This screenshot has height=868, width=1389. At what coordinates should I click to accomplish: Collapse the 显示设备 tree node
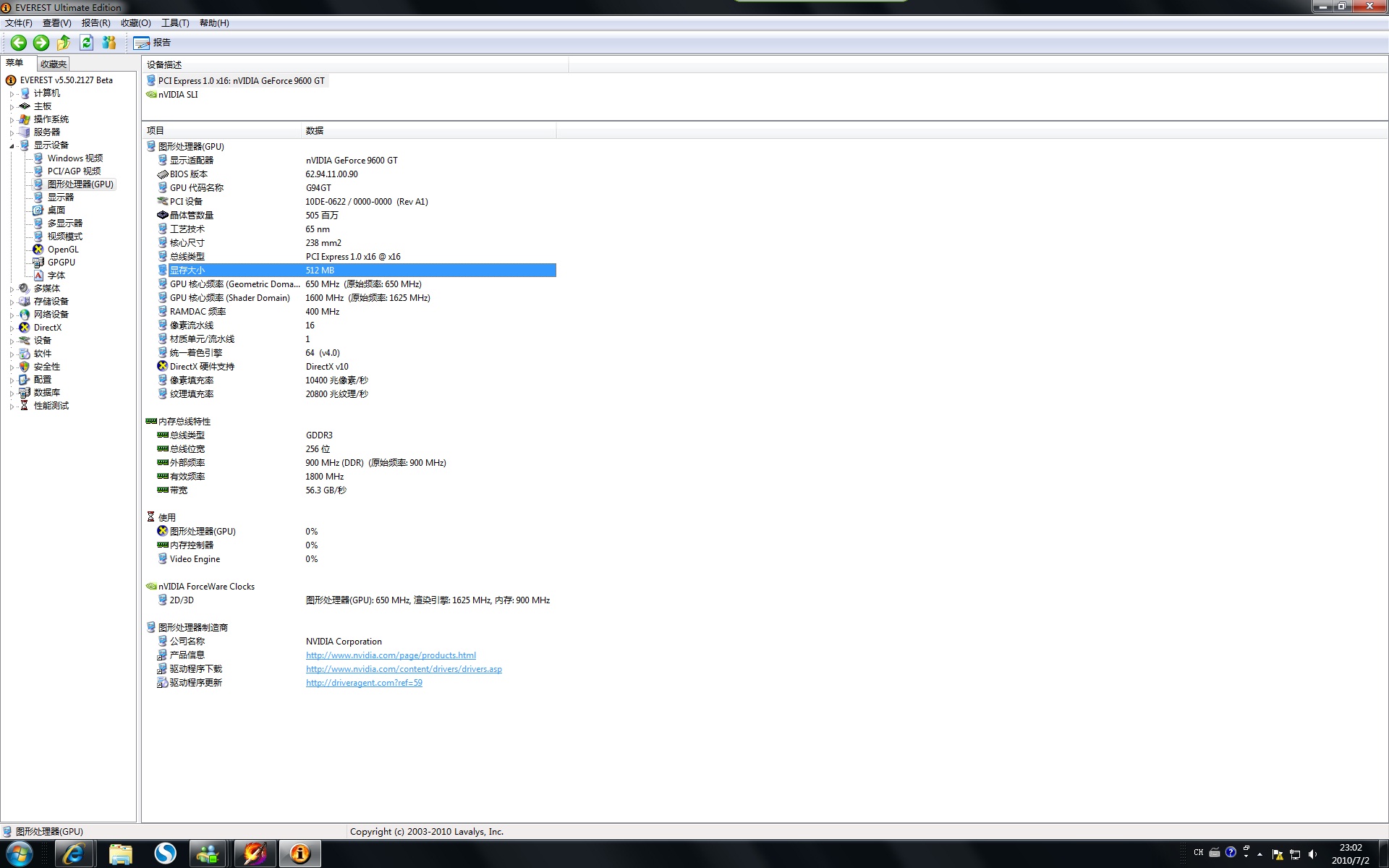point(12,146)
